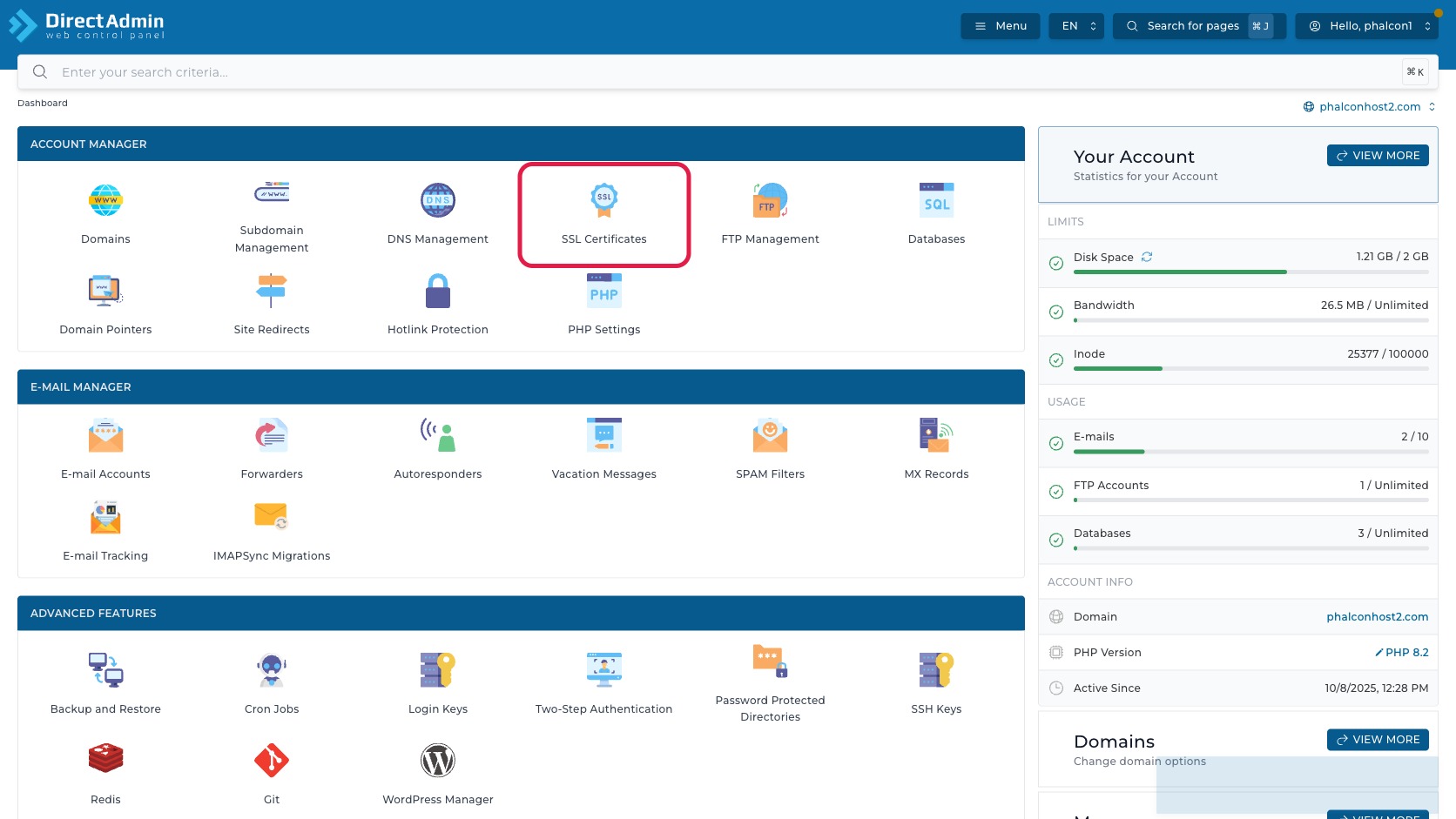Refresh the Disk Space usage
The width and height of the screenshot is (1456, 819).
(x=1147, y=257)
